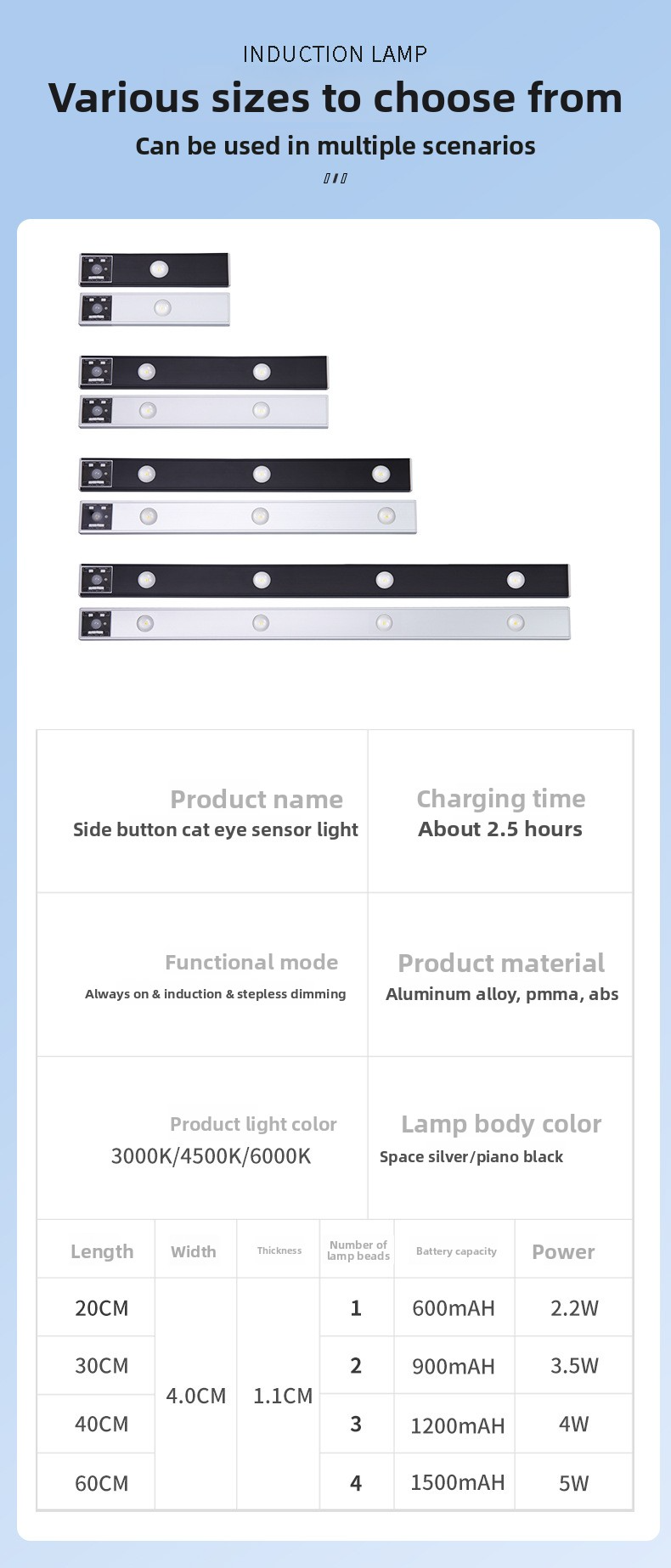Select the 20CM length cell

tap(102, 1308)
